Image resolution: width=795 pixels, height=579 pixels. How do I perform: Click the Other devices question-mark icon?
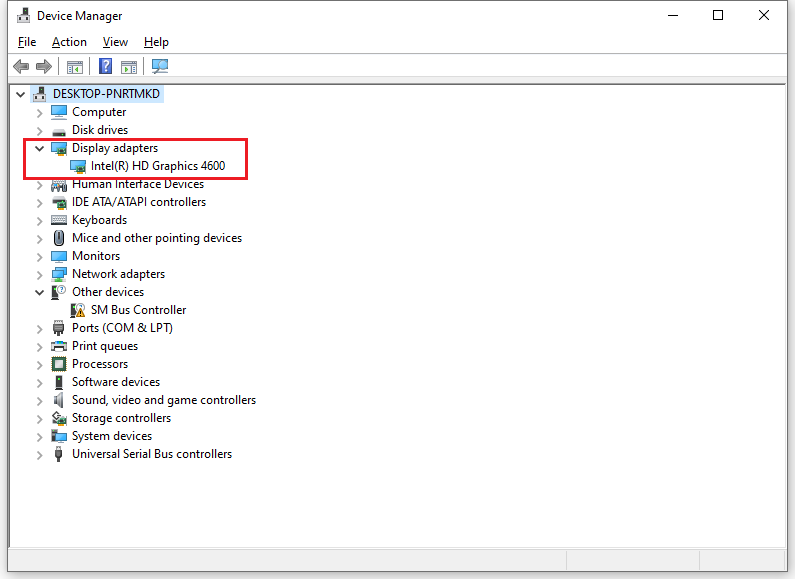(59, 292)
